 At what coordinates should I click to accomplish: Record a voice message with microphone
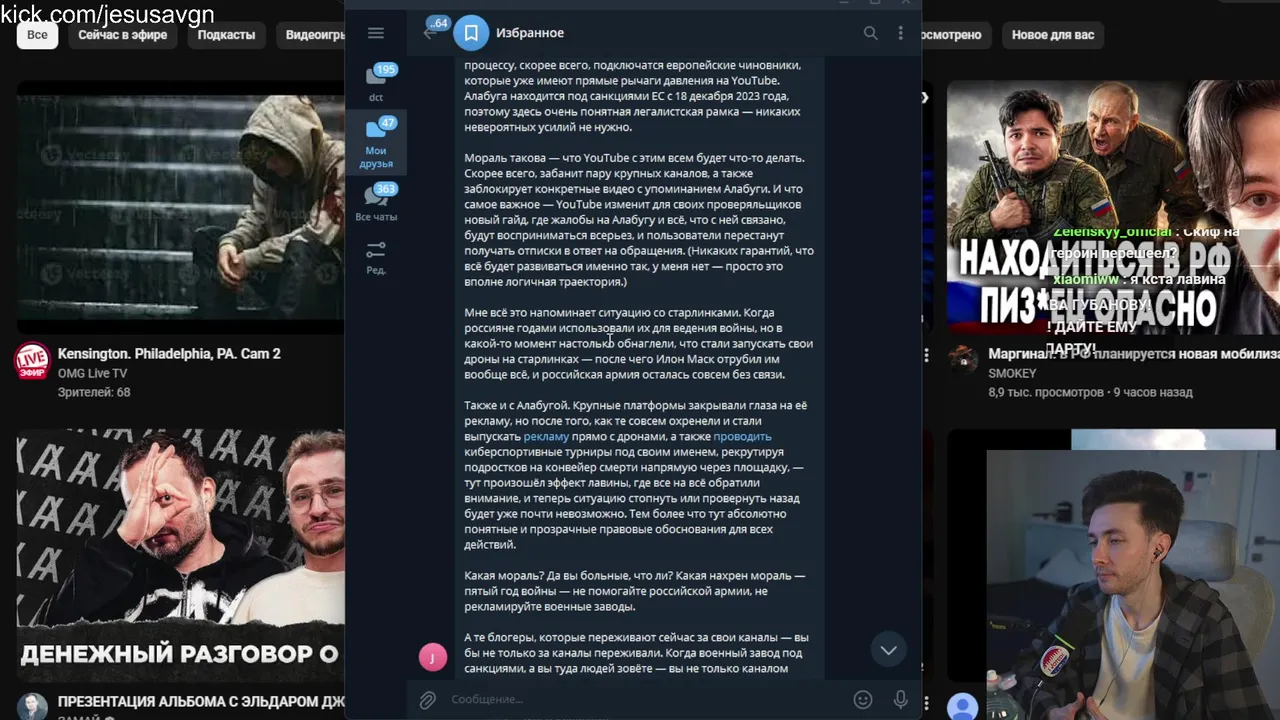[900, 700]
